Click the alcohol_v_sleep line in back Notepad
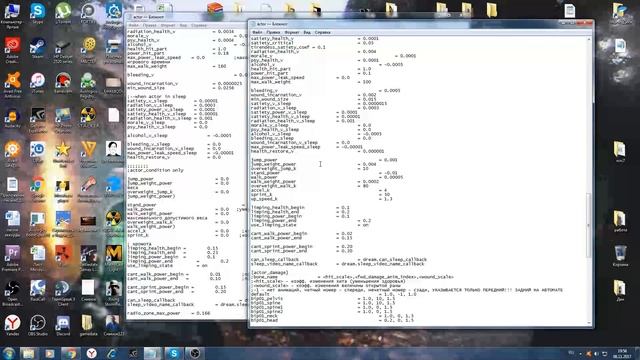 pos(179,135)
